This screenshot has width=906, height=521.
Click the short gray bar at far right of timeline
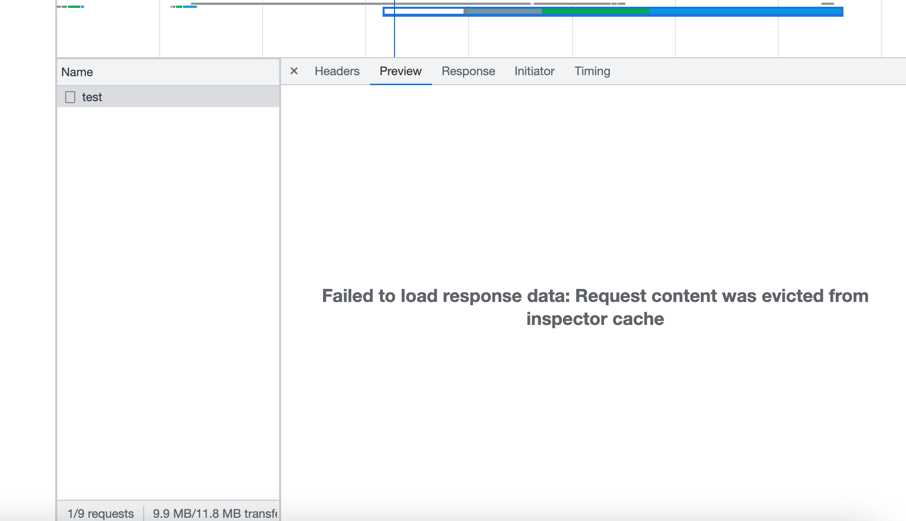click(x=827, y=4)
